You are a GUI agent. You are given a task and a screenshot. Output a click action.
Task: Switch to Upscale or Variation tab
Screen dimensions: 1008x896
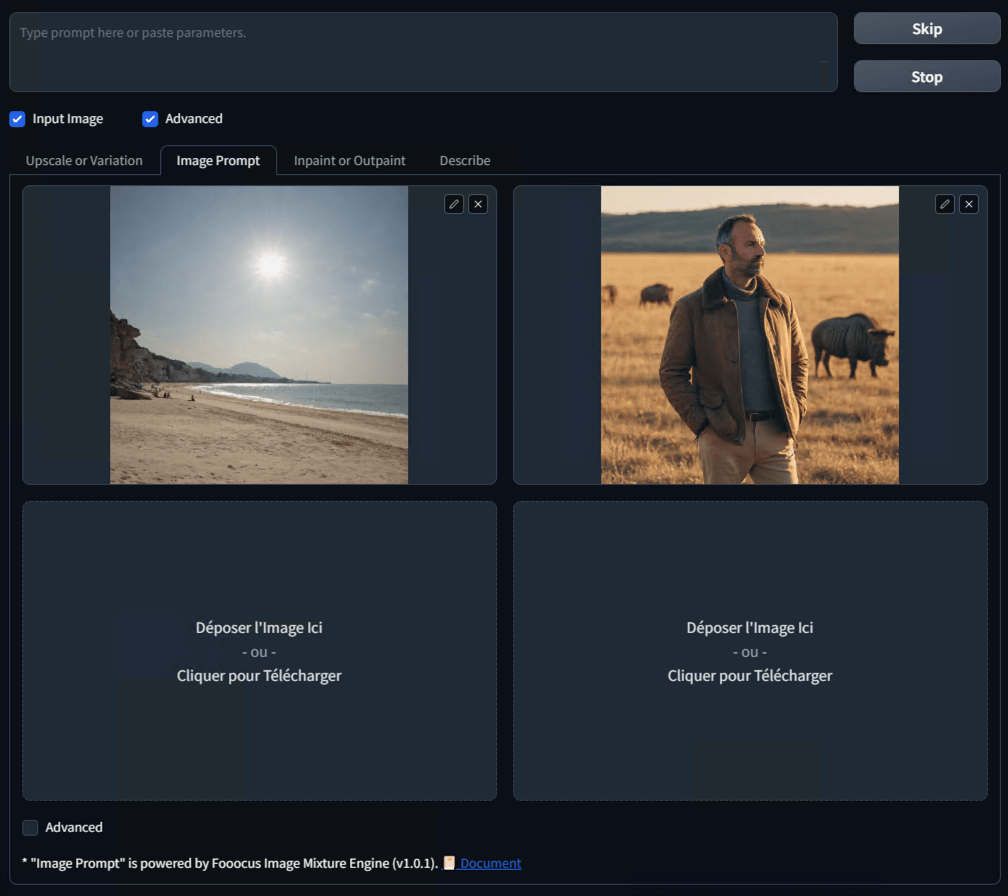click(x=84, y=161)
